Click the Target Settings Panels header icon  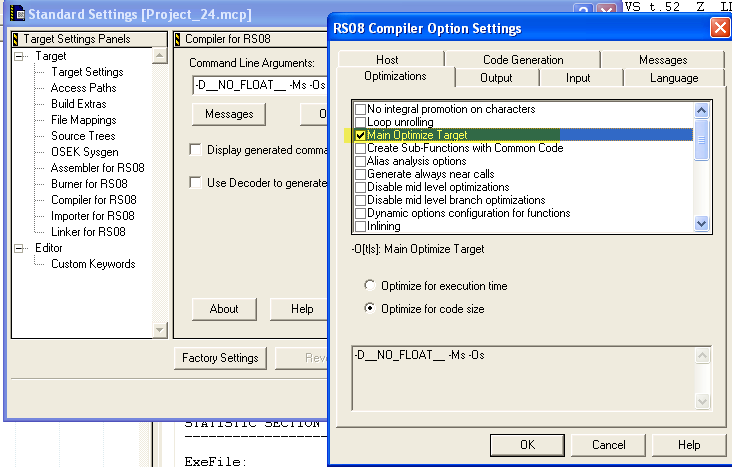[15, 39]
